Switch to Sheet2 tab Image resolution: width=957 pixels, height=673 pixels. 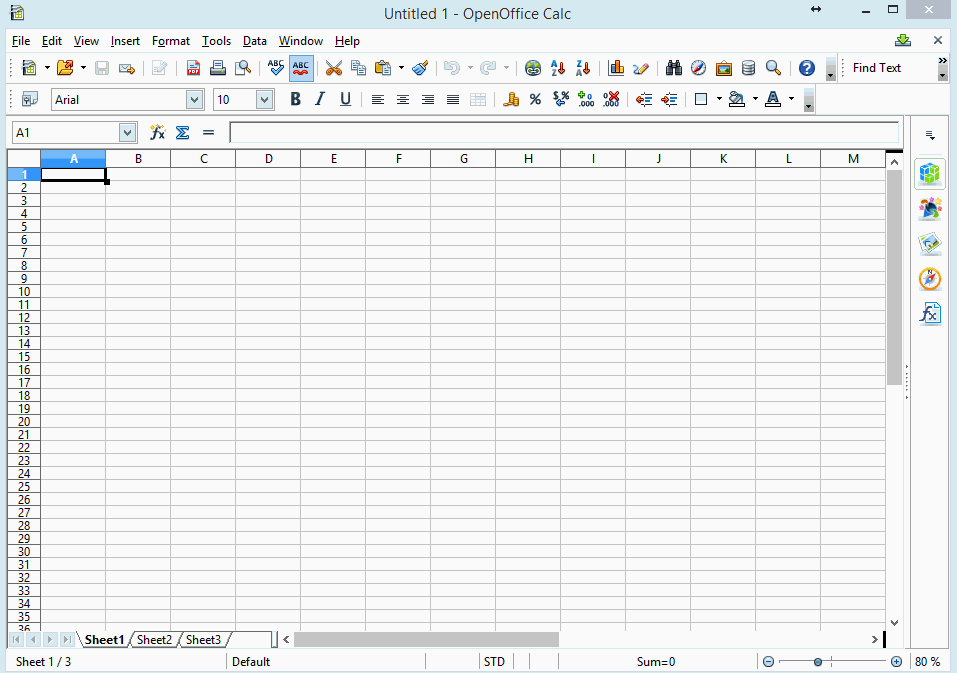[154, 639]
